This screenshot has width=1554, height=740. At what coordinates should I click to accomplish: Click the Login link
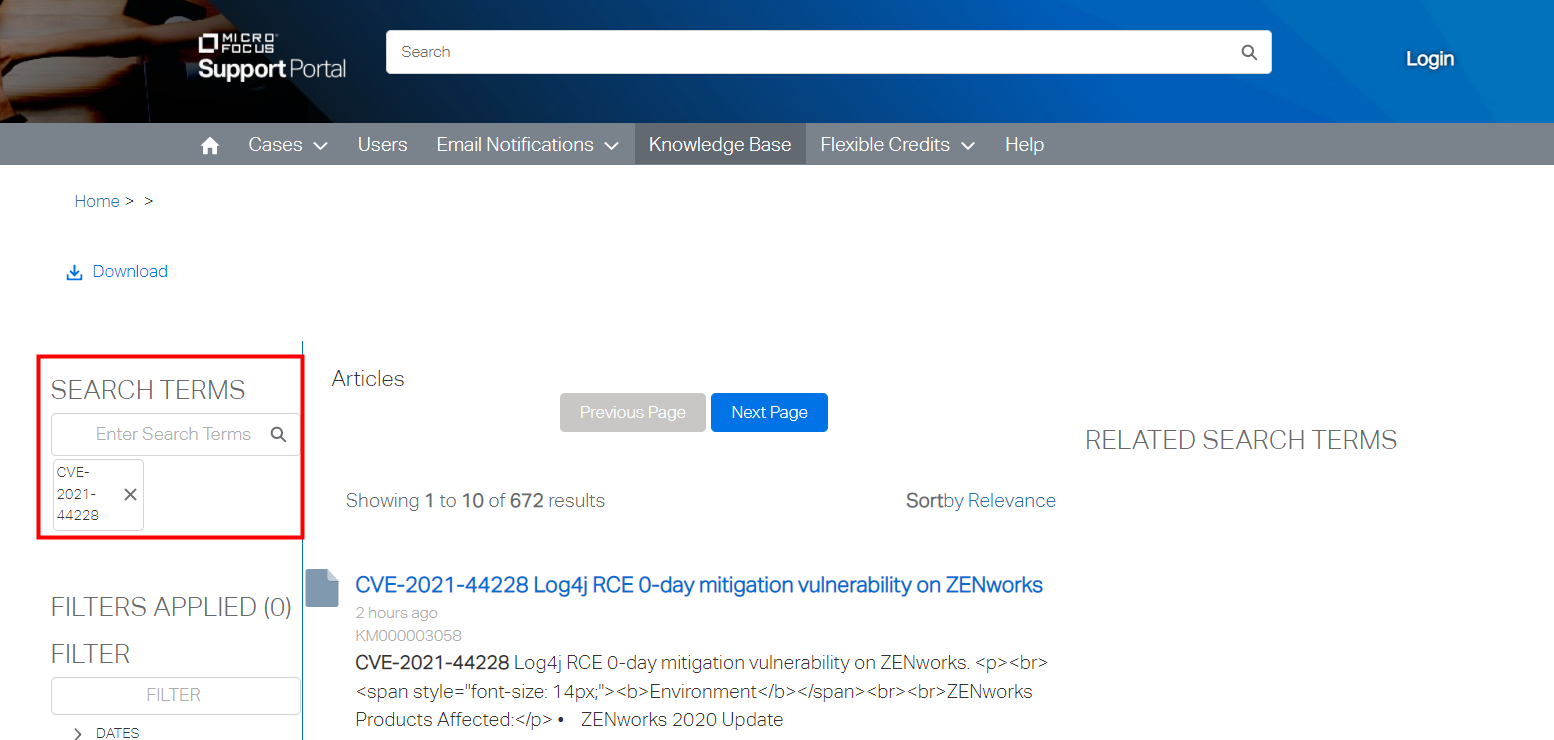coord(1429,59)
